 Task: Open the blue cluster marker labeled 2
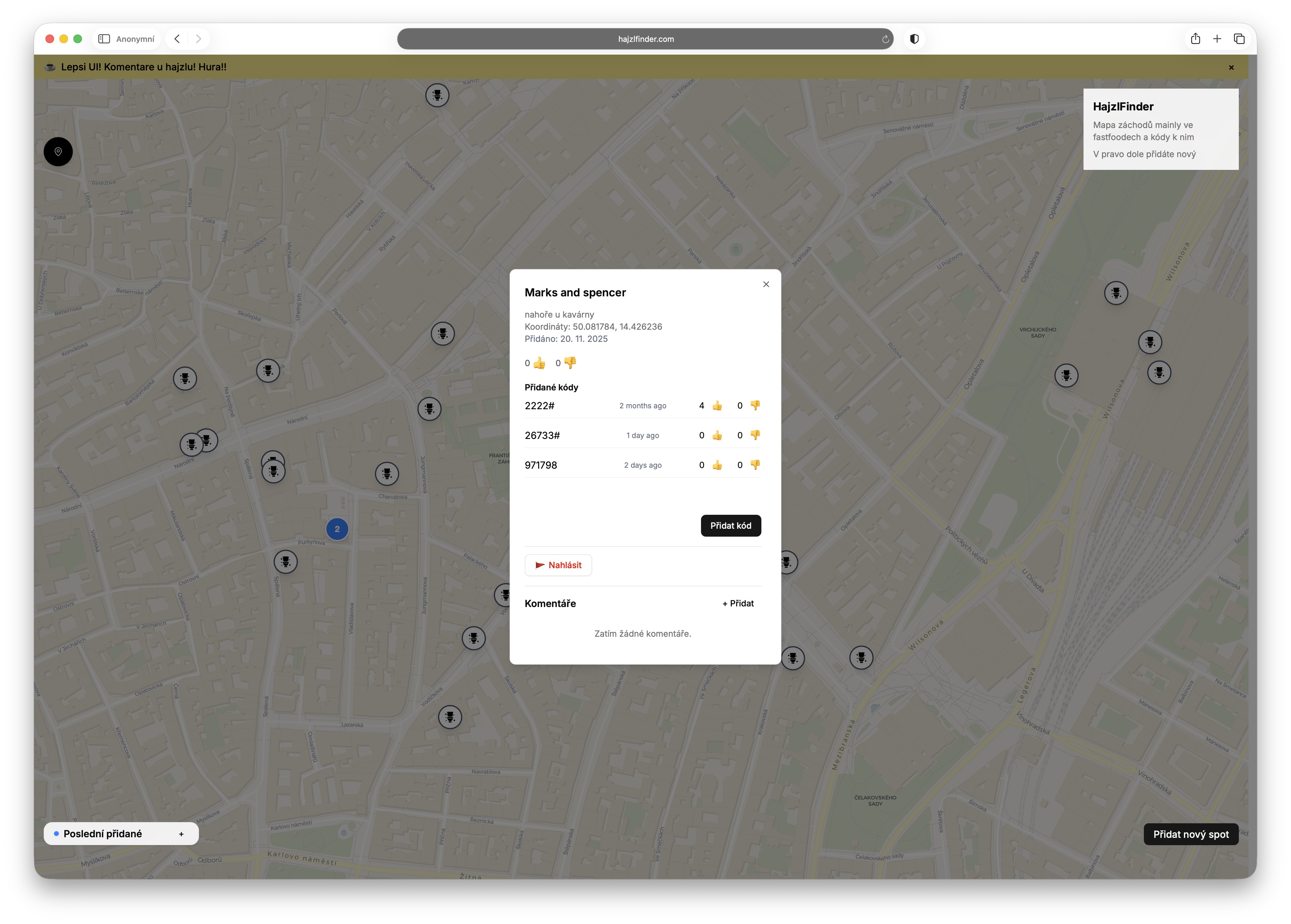click(337, 529)
